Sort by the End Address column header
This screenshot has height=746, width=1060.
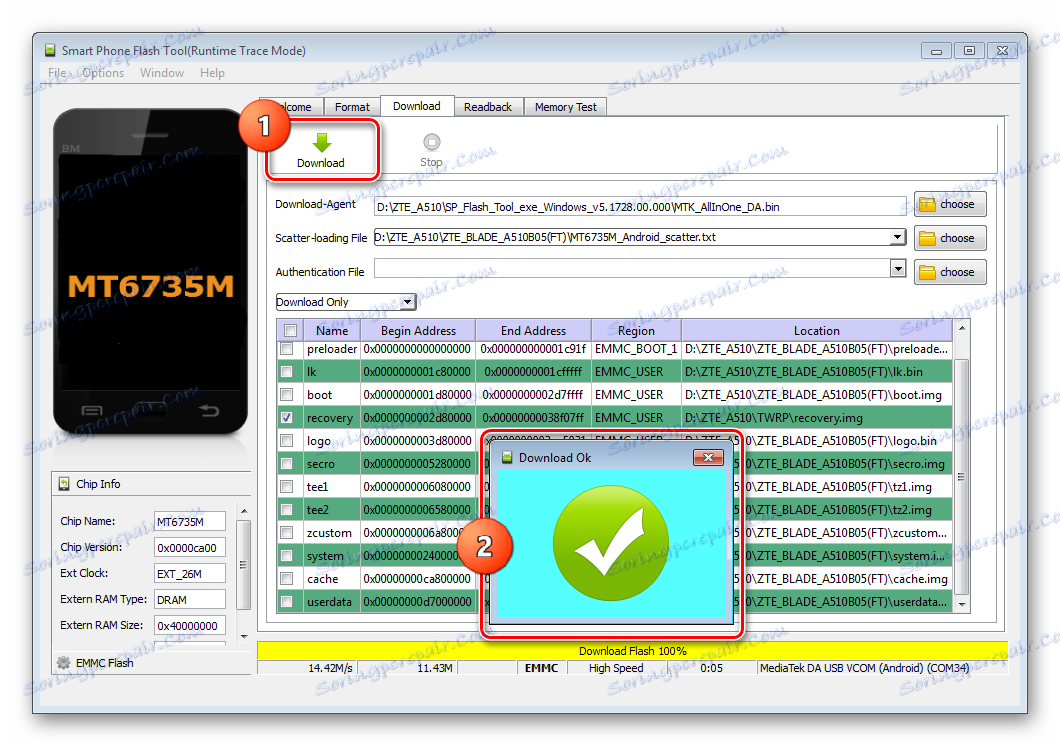pyautogui.click(x=533, y=330)
